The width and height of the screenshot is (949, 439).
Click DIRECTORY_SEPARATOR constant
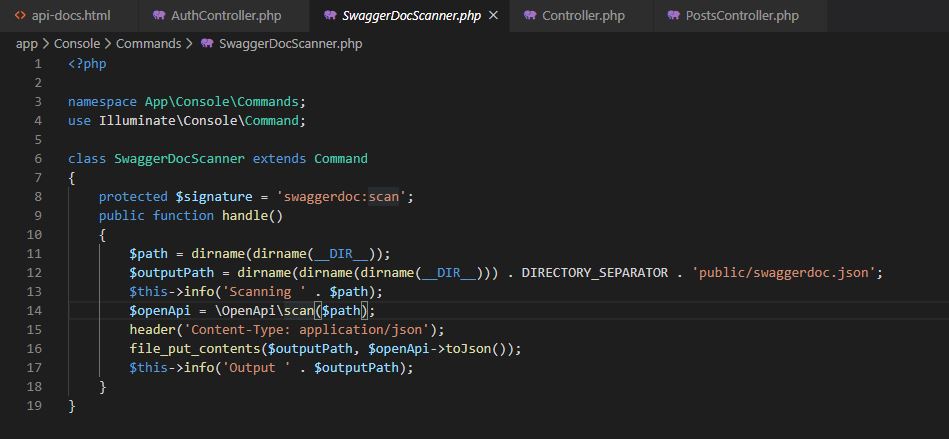tap(595, 272)
